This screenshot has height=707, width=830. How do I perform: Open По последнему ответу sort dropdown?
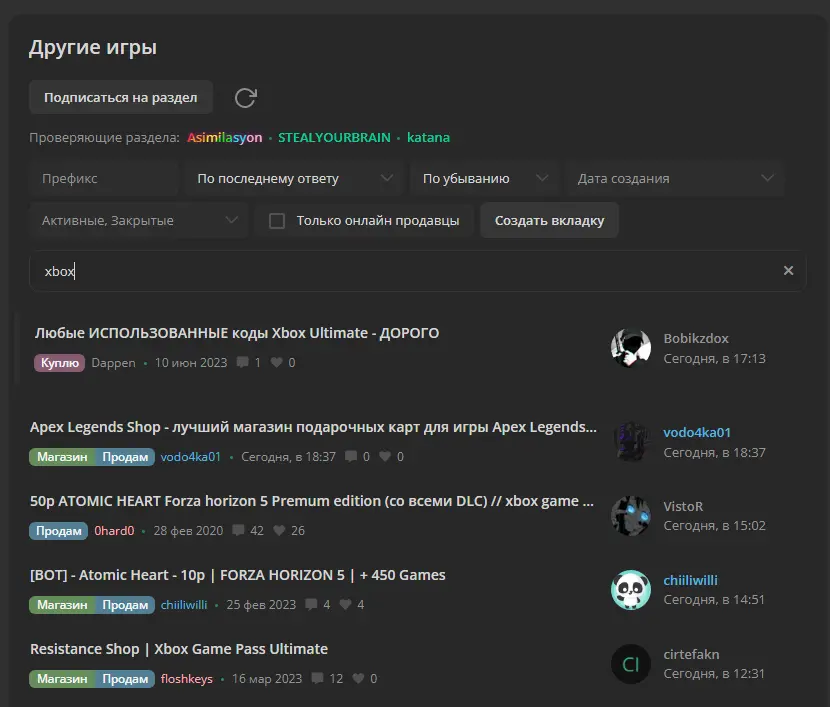(x=294, y=178)
